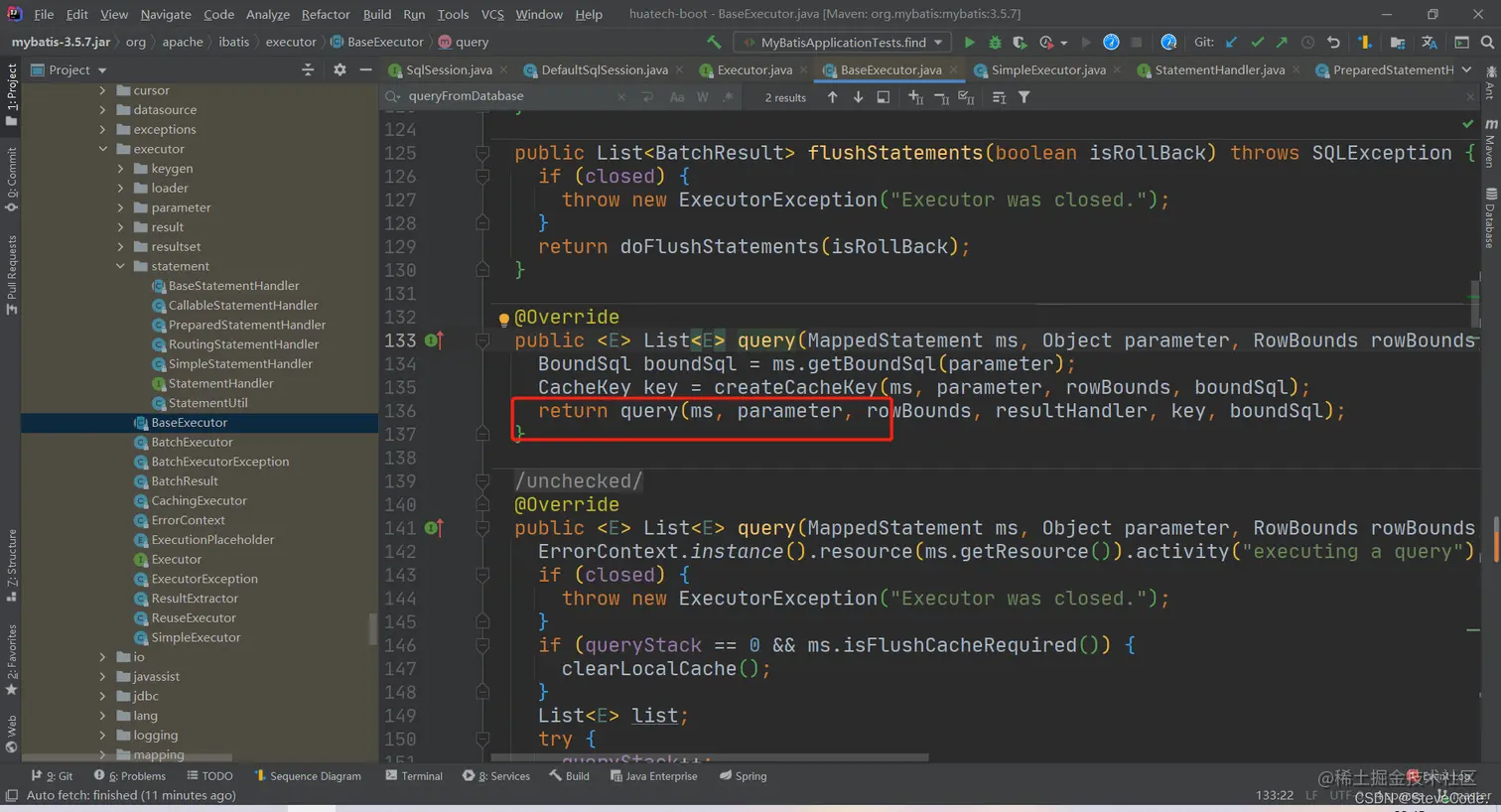Open the Sequence Diagram tool window
Screen dimensions: 1501x812
coord(308,776)
